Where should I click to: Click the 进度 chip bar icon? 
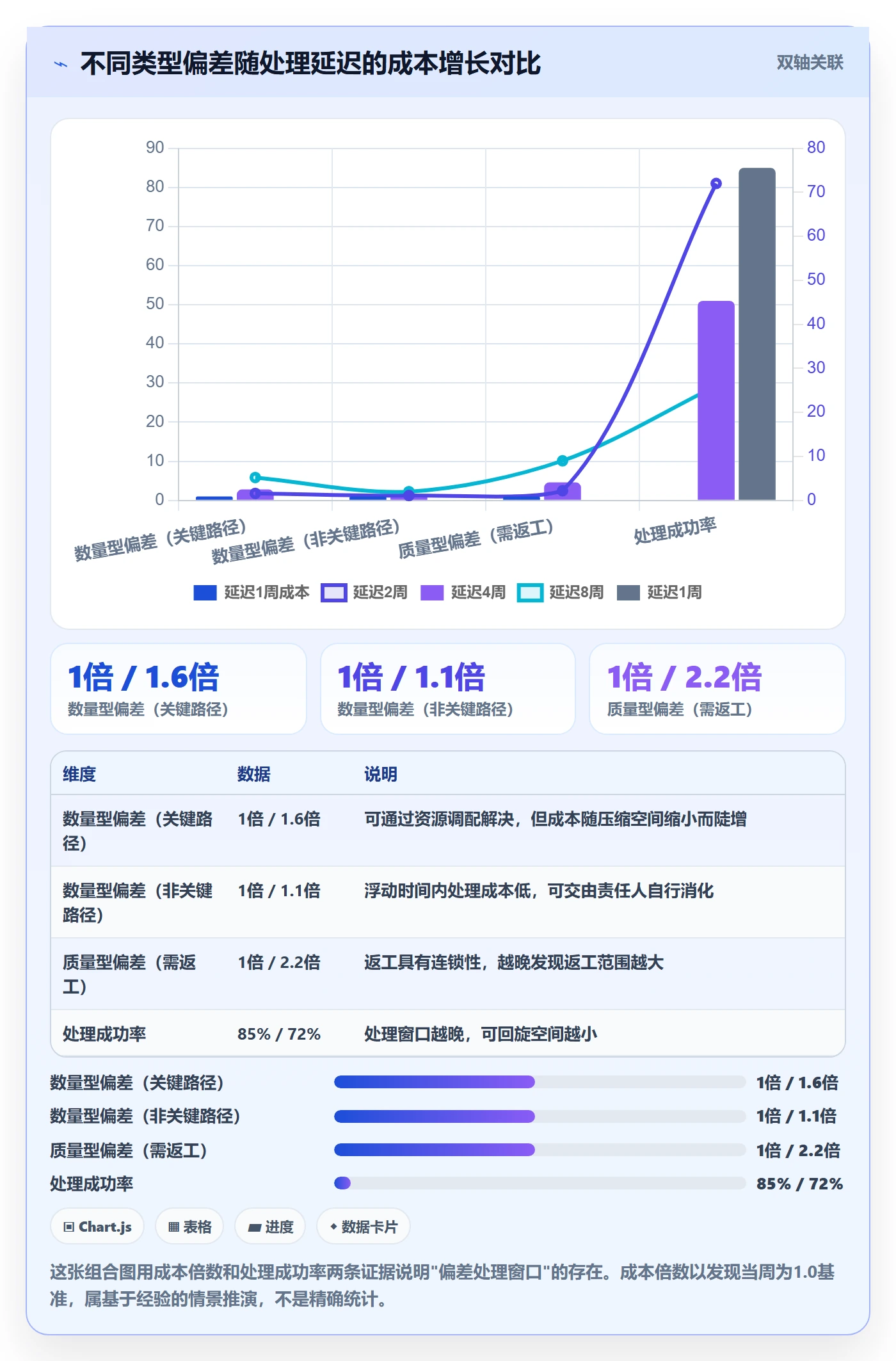tap(255, 1228)
